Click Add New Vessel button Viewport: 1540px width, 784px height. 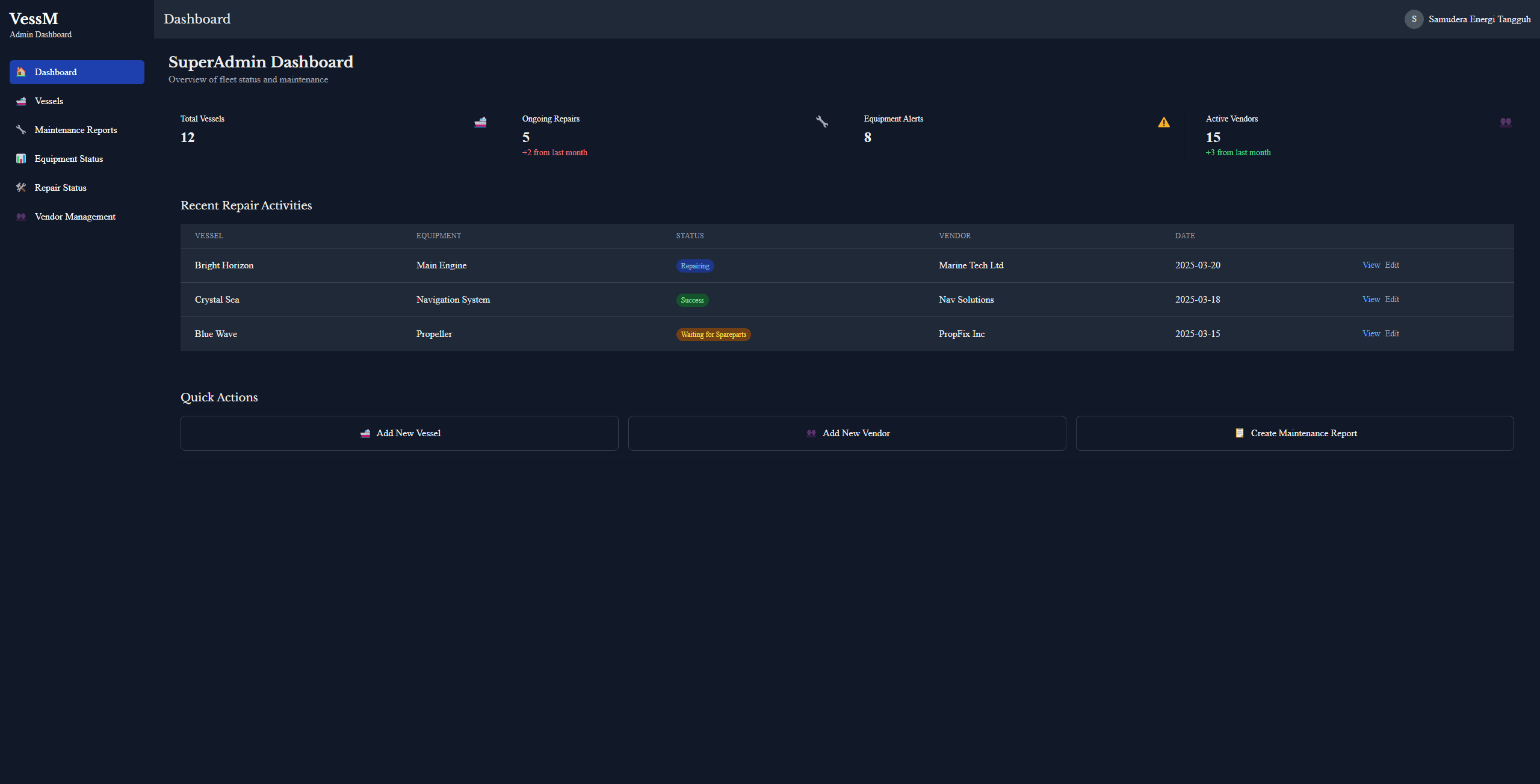point(399,433)
